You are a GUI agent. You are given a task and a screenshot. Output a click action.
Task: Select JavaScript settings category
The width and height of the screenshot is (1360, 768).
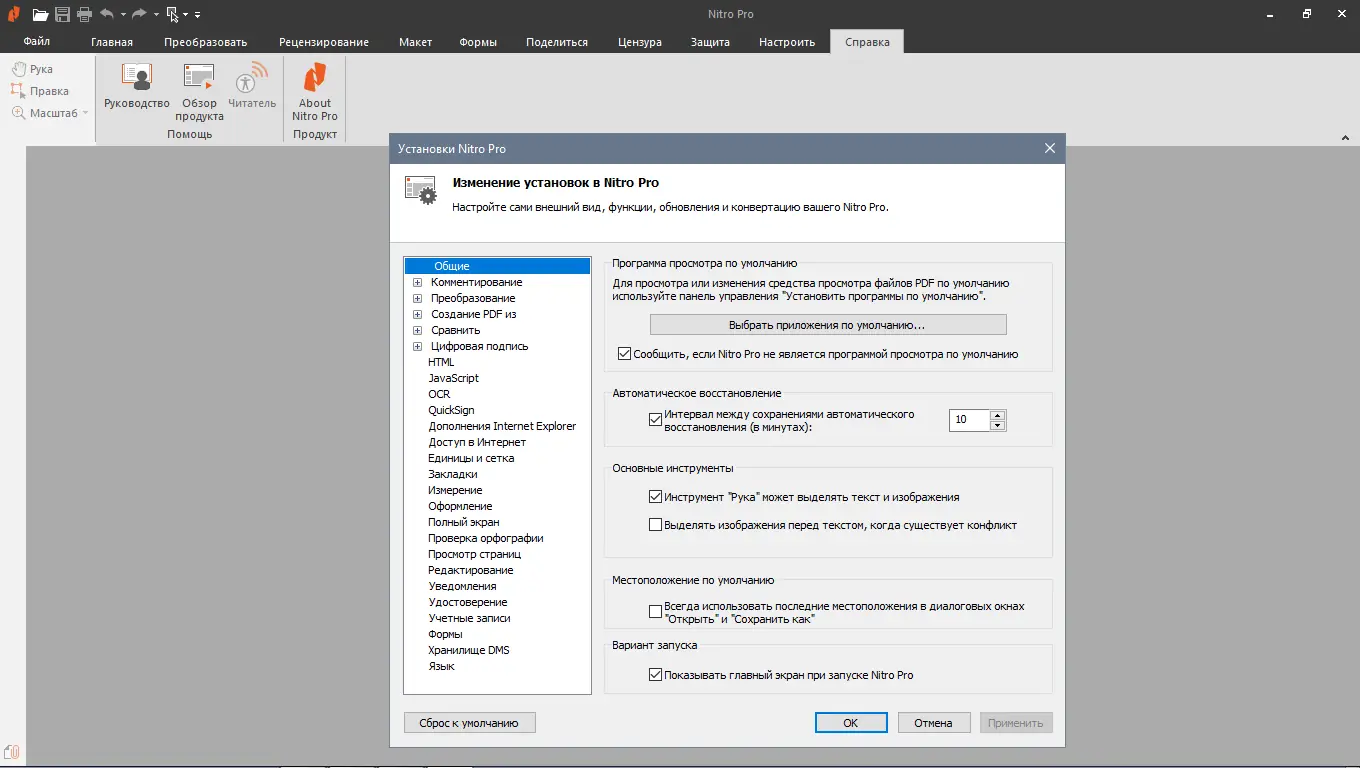click(454, 378)
